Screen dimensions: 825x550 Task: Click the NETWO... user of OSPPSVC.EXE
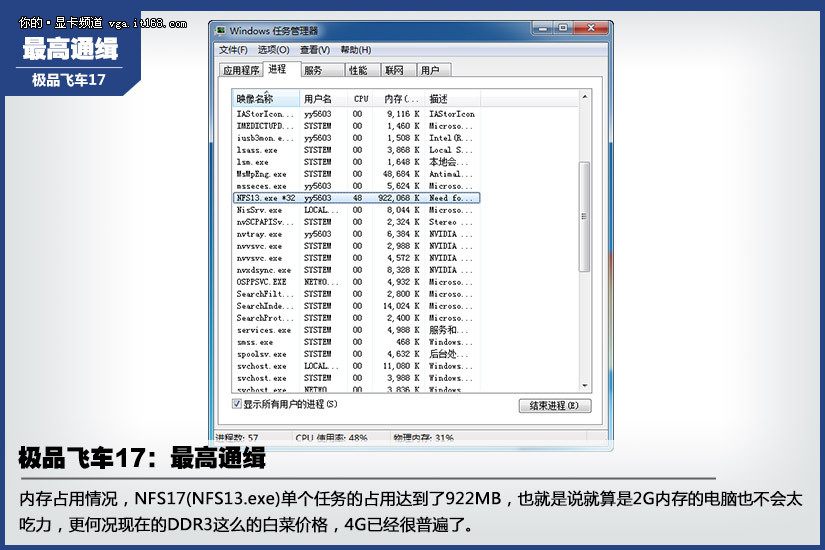coord(321,282)
